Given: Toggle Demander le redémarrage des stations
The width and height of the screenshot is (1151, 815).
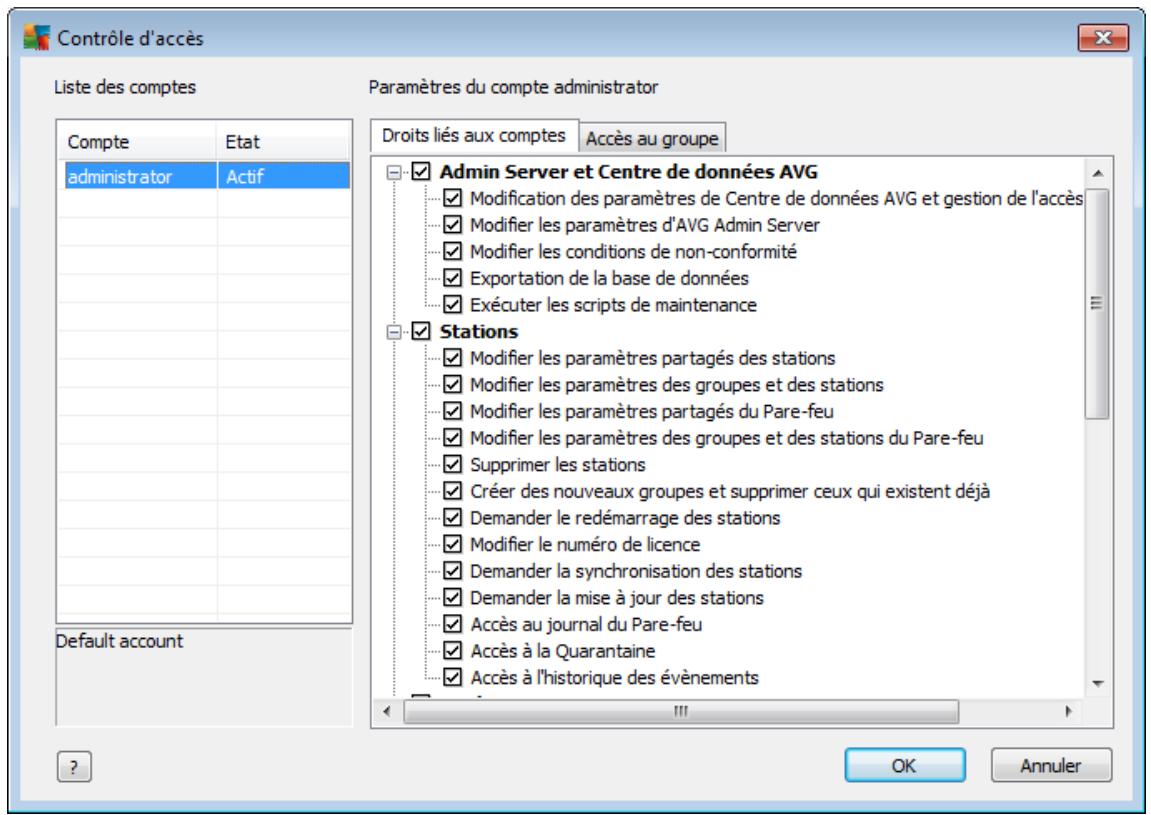Looking at the screenshot, I should [453, 518].
